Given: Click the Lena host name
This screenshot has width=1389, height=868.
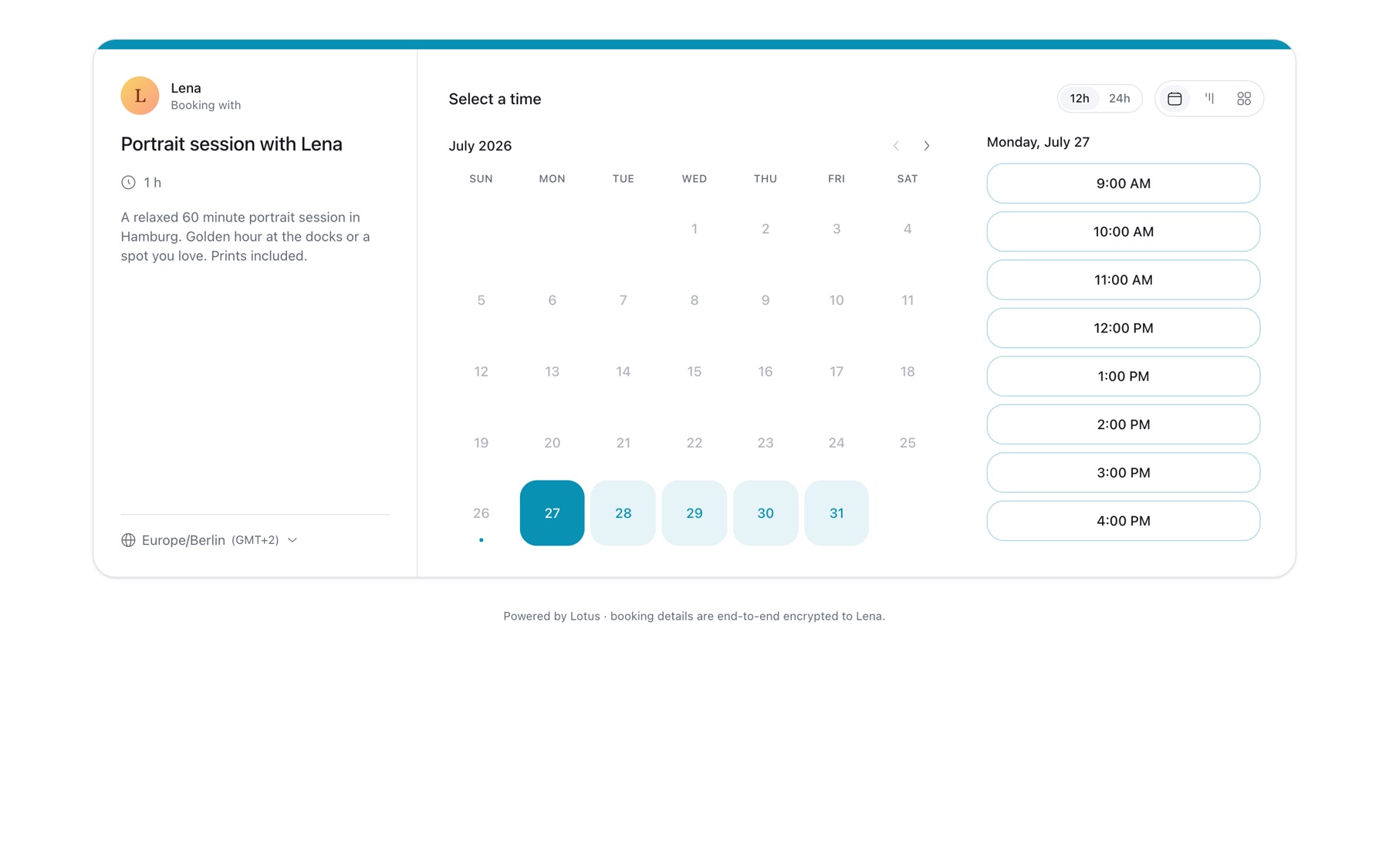Looking at the screenshot, I should 186,88.
